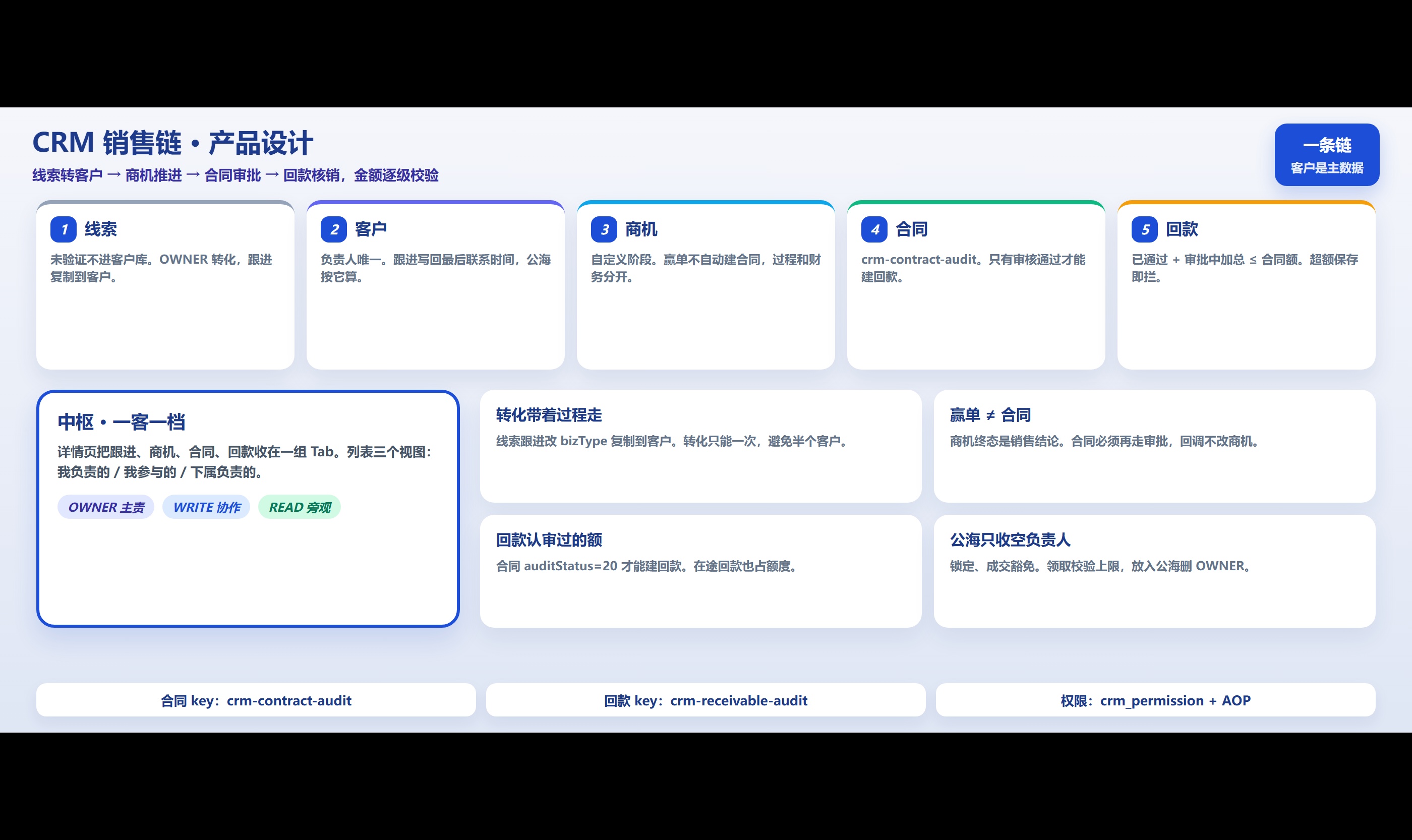Screen dimensions: 1412x840
Task: Click the 一条链 客户是主数据 badge
Action: pos(1326,154)
